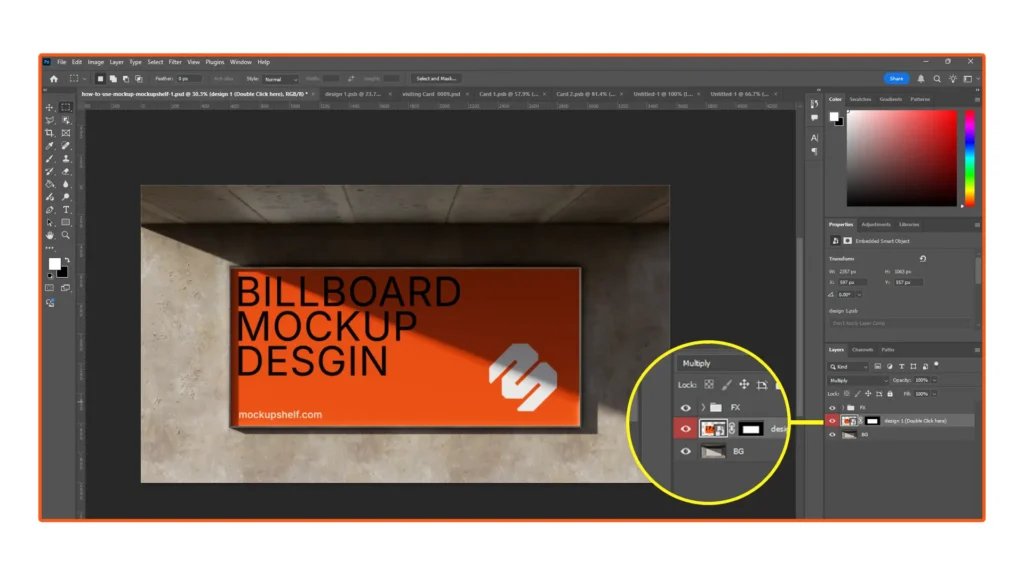Open the Style dropdown set to Normal
Viewport: 1024px width, 576px height.
(x=280, y=78)
